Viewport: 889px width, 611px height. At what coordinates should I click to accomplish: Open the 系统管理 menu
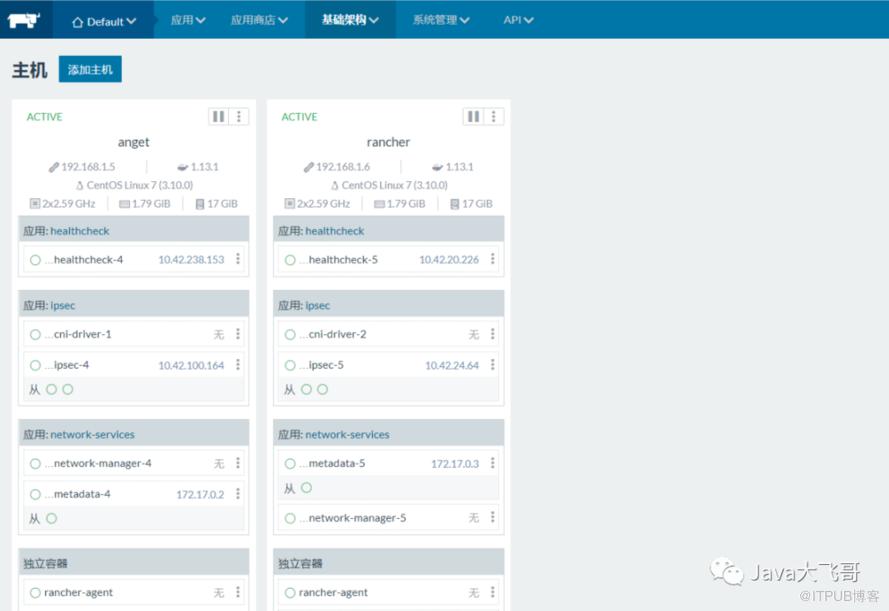[441, 20]
